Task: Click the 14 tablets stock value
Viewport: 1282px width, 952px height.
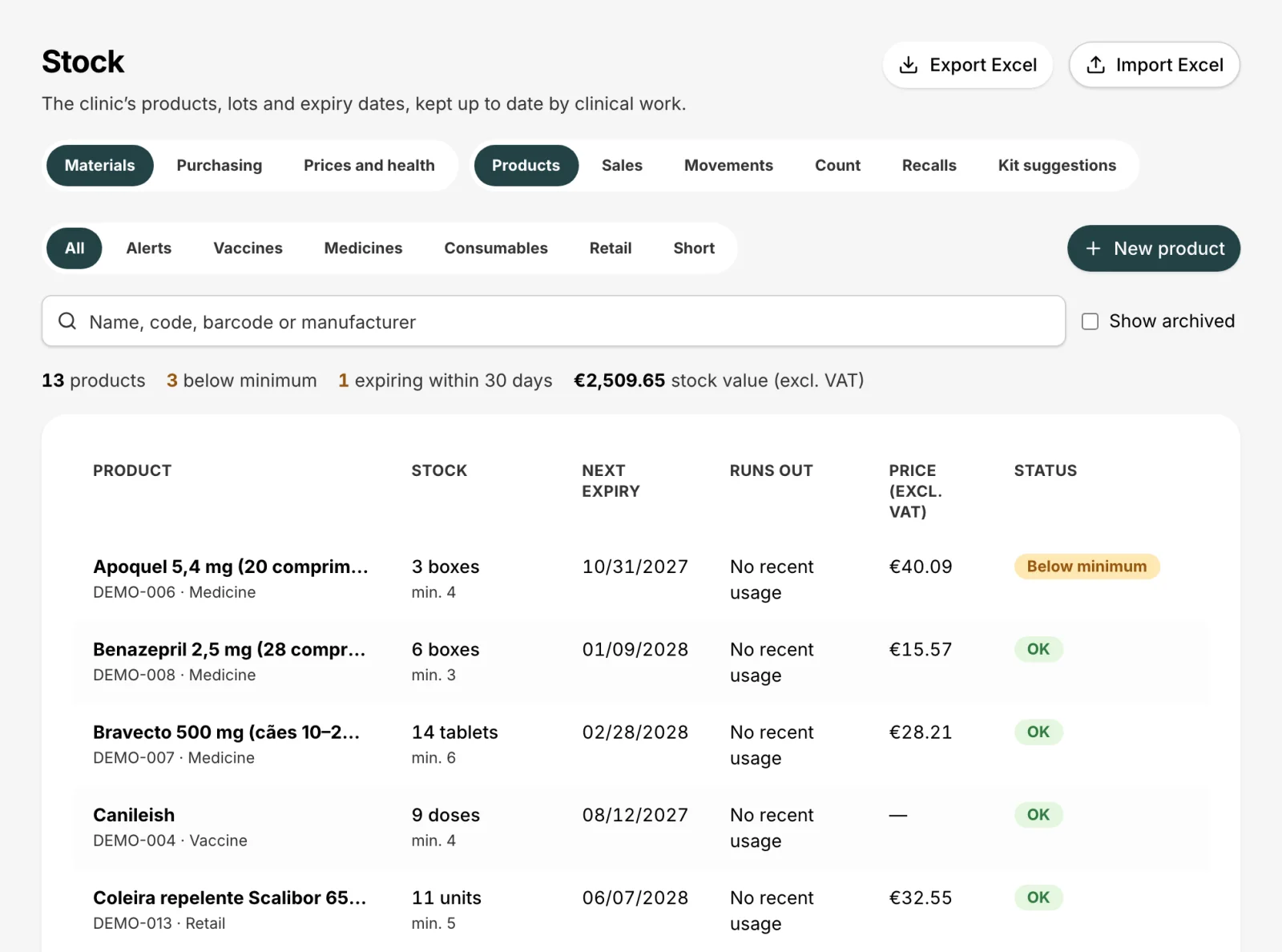Action: pos(455,732)
